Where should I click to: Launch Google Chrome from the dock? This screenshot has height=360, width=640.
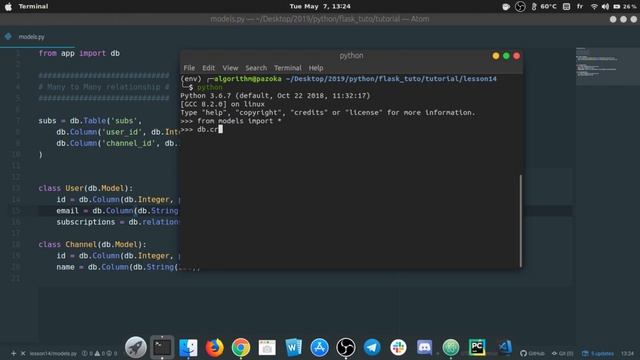click(x=241, y=348)
